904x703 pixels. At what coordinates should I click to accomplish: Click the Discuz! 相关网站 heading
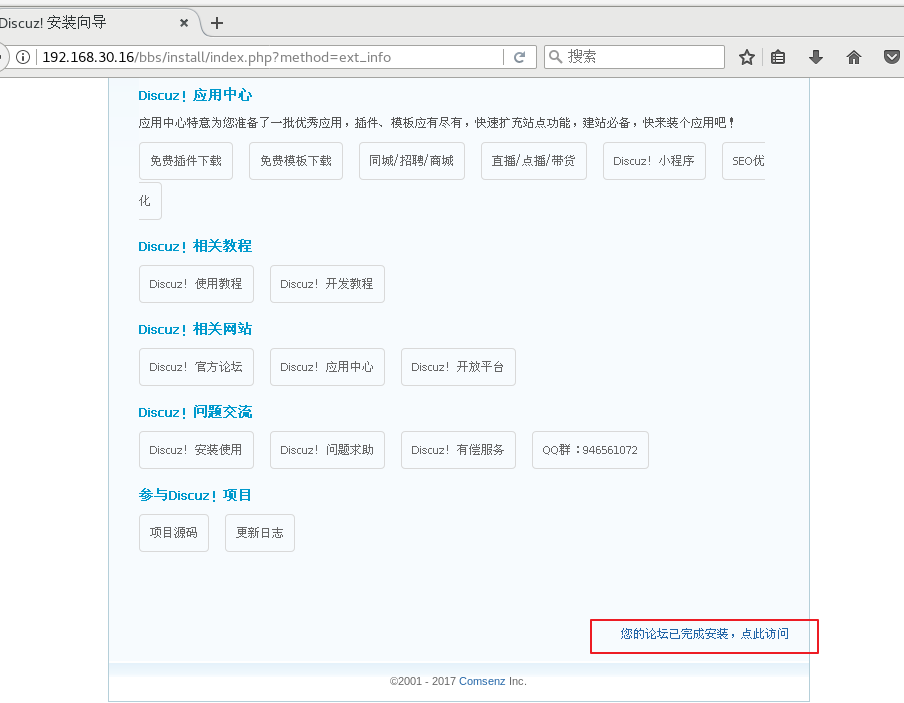(195, 329)
